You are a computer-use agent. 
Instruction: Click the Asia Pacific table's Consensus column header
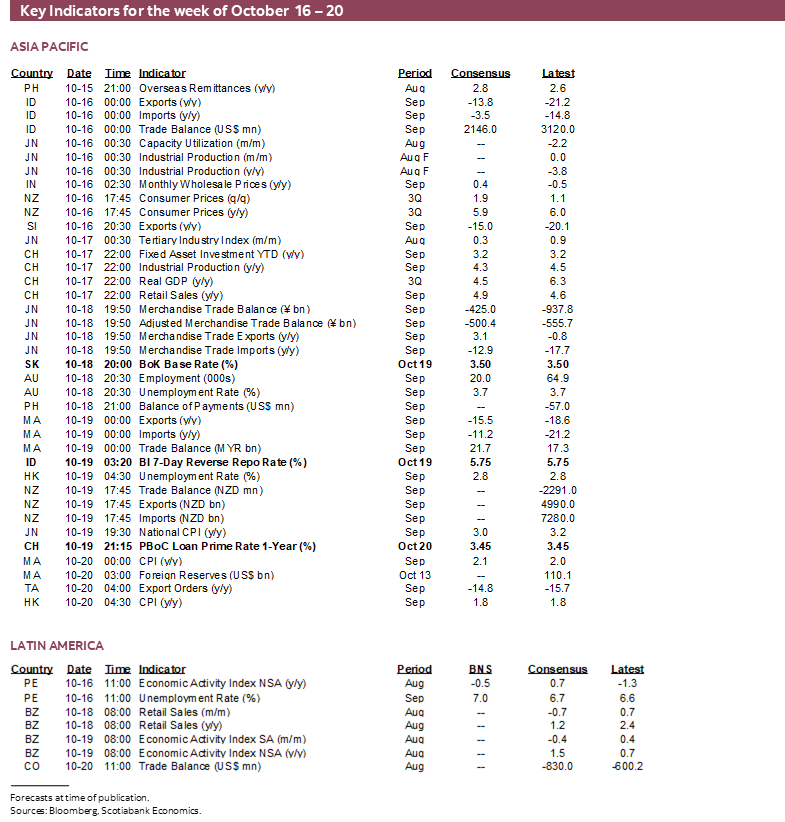pos(480,73)
